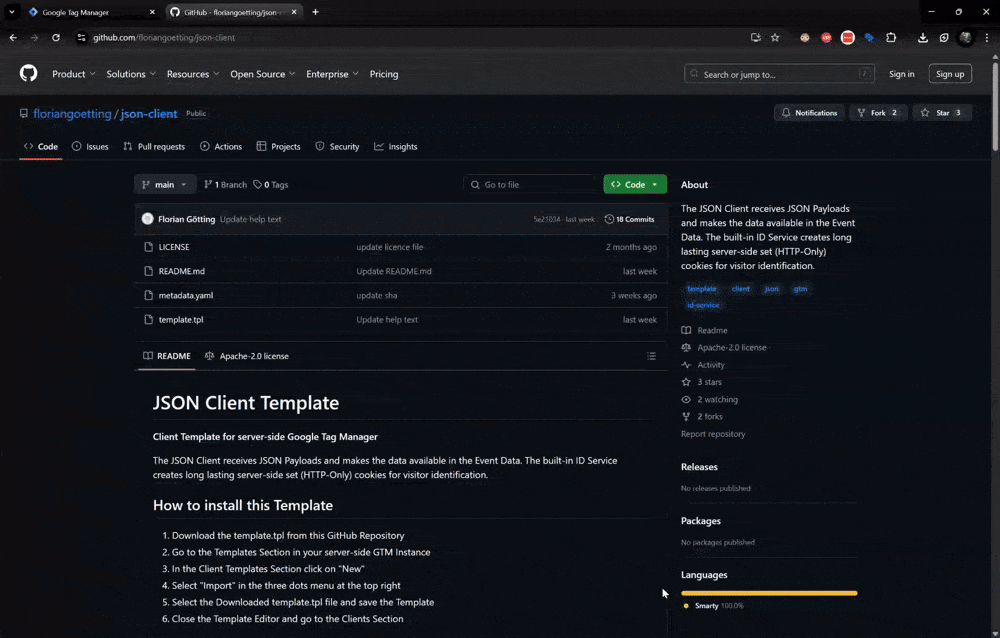1000x638 pixels.
Task: Open the README outline list icon
Action: (x=651, y=356)
